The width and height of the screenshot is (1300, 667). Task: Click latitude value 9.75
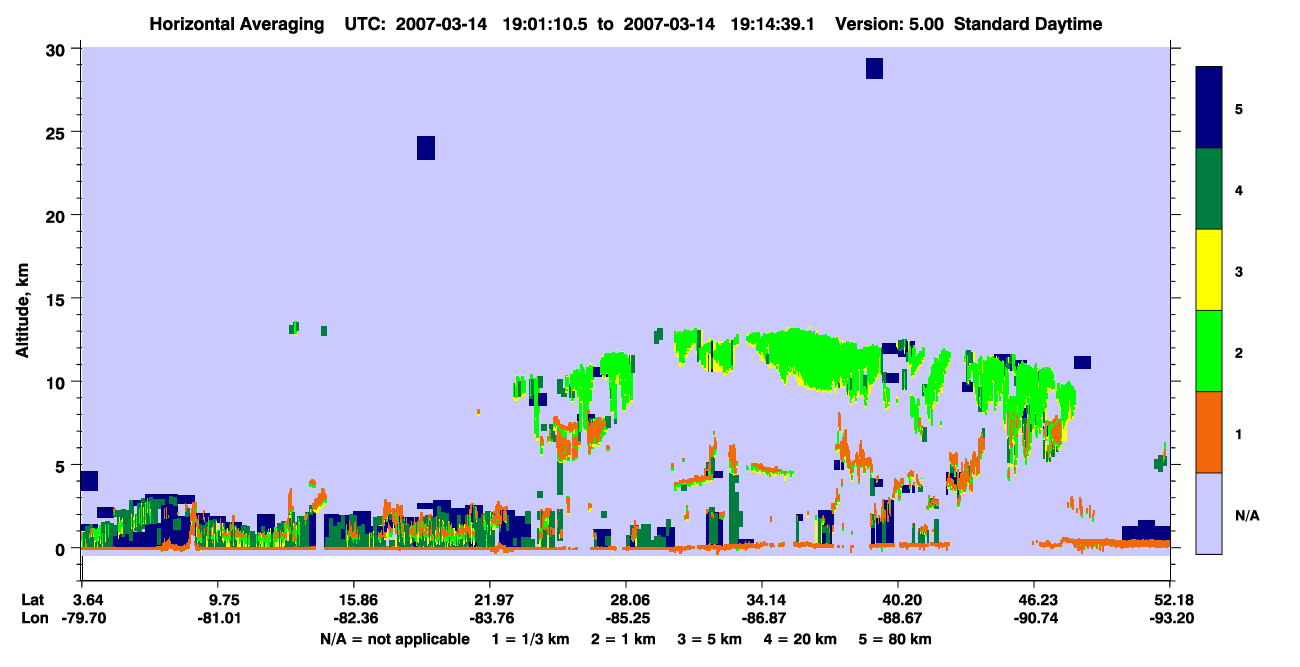coord(222,600)
